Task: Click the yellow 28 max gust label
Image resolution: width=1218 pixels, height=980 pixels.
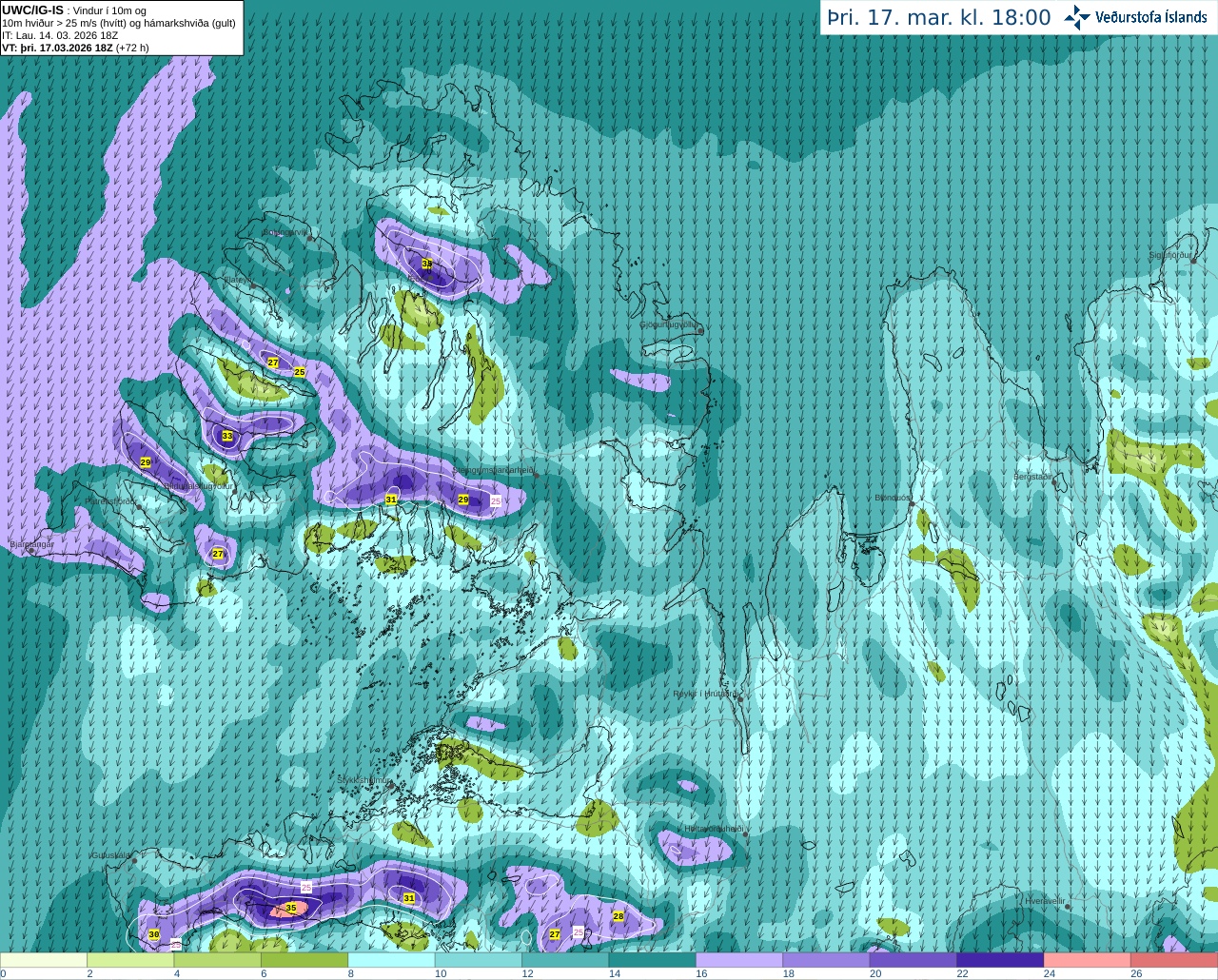Action: (619, 916)
